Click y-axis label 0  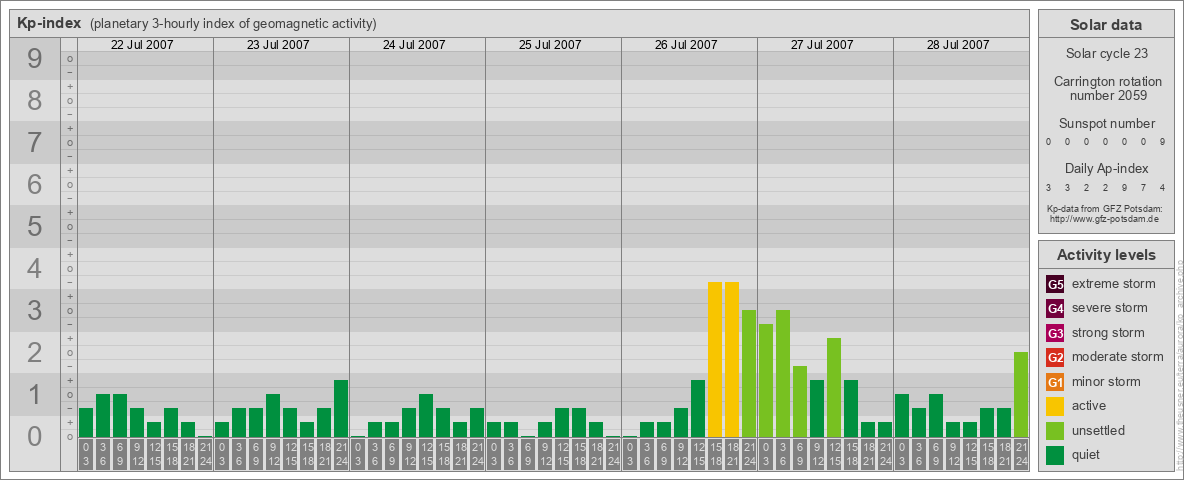click(34, 436)
